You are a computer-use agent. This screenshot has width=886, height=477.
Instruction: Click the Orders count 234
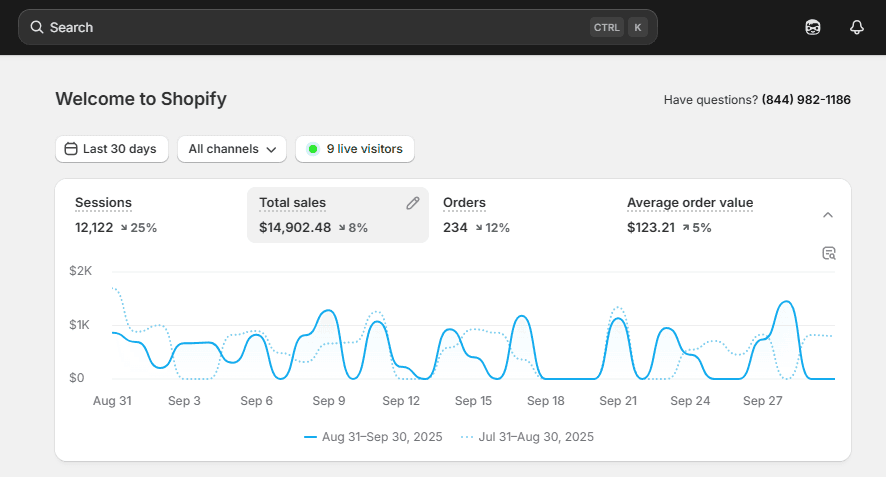pos(455,228)
